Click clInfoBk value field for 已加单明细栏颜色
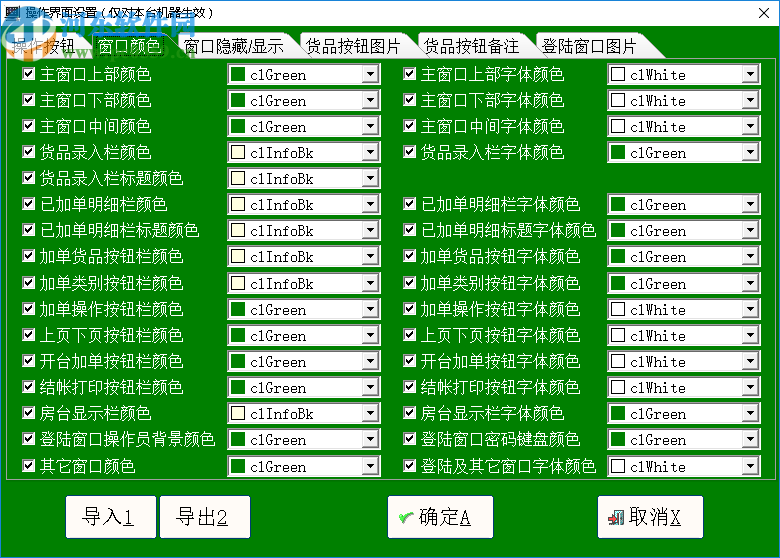780x558 pixels. click(304, 204)
